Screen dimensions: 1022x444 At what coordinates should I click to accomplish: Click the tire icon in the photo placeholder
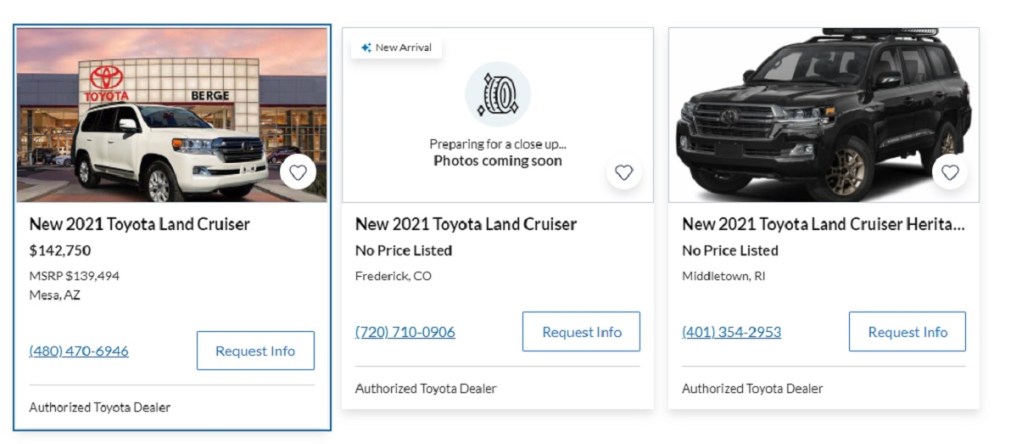(x=497, y=95)
